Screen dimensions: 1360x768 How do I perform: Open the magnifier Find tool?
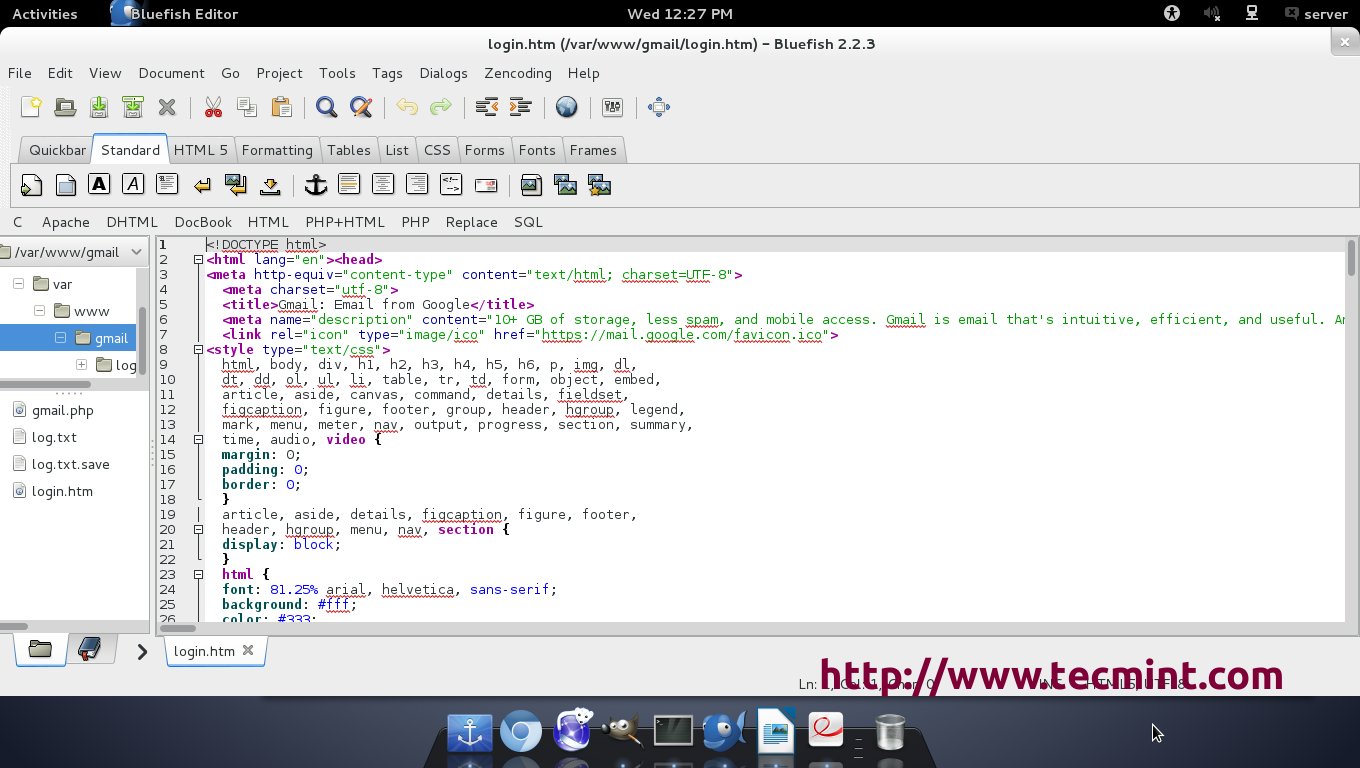pos(325,107)
